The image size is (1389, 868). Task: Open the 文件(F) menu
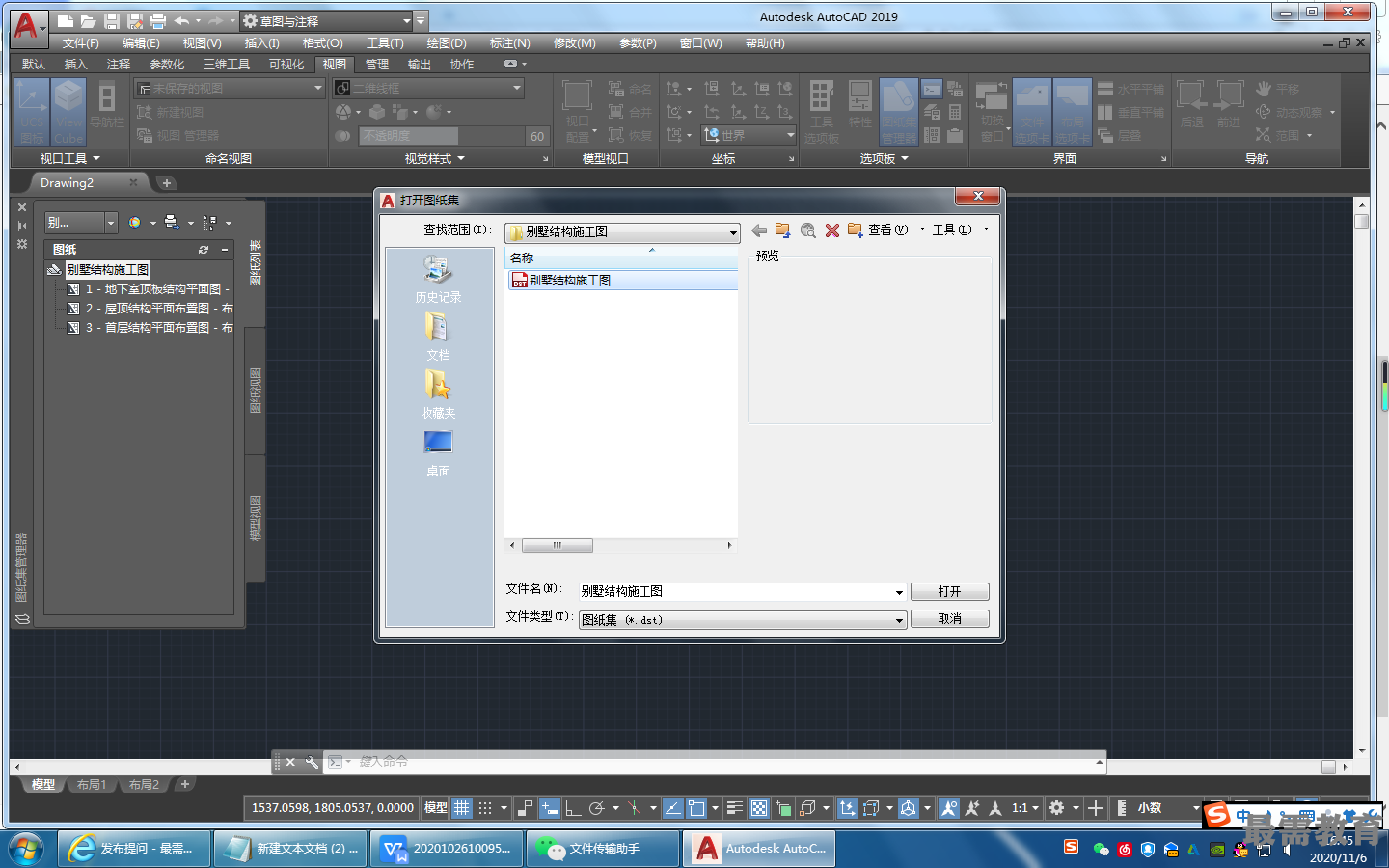click(x=81, y=43)
